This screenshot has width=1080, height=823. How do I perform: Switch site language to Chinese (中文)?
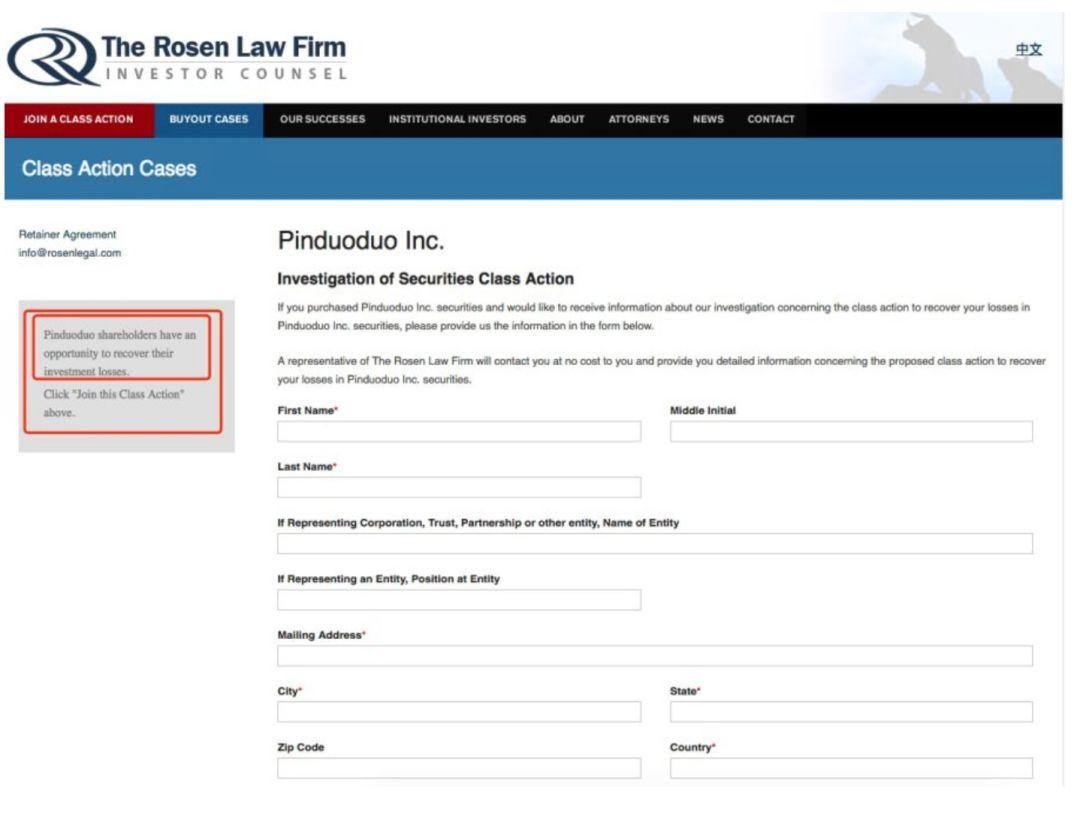point(1028,50)
